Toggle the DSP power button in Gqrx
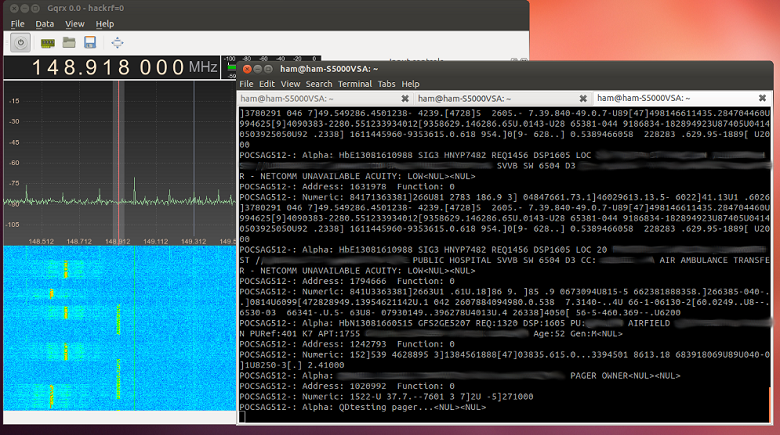The height and width of the screenshot is (435, 780). pos(20,42)
